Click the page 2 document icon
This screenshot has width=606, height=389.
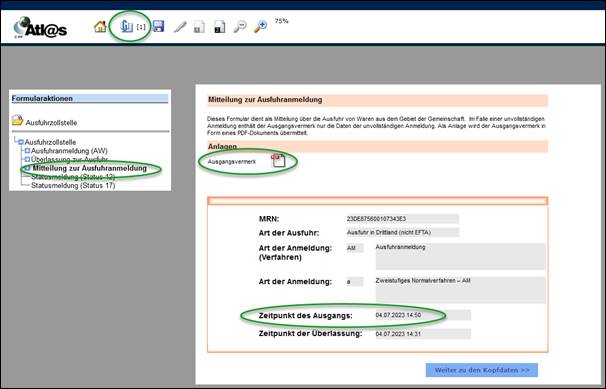click(220, 27)
